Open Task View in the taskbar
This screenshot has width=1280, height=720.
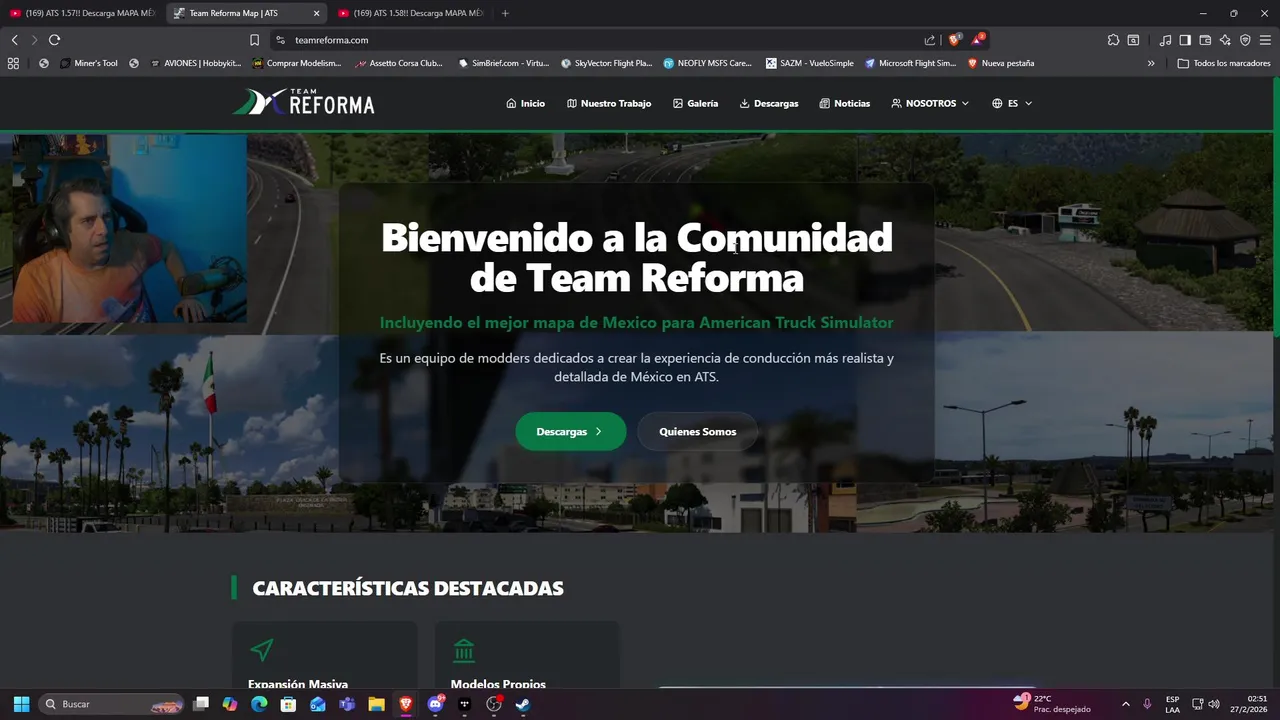[201, 704]
